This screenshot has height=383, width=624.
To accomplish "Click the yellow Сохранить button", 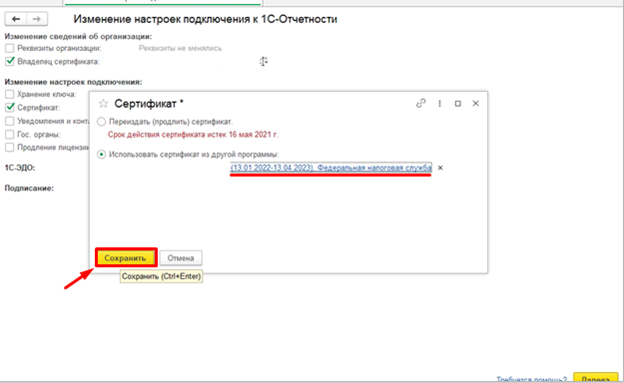I will pos(125,258).
